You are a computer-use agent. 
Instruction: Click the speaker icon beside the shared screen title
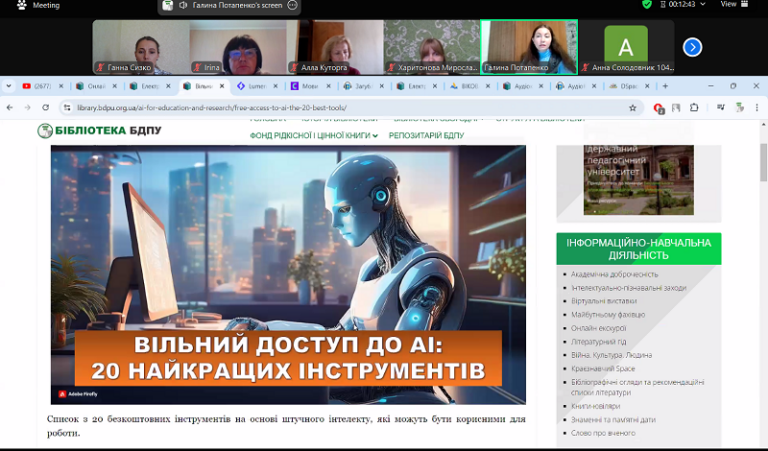183,5
